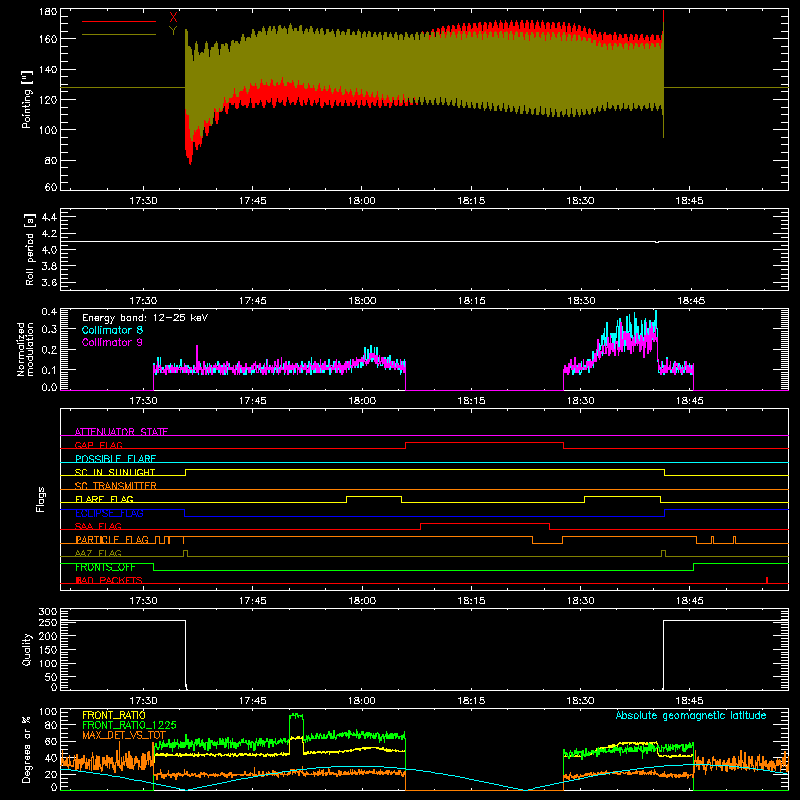Click the ATTENUATOR_STATE flag label

click(x=121, y=432)
